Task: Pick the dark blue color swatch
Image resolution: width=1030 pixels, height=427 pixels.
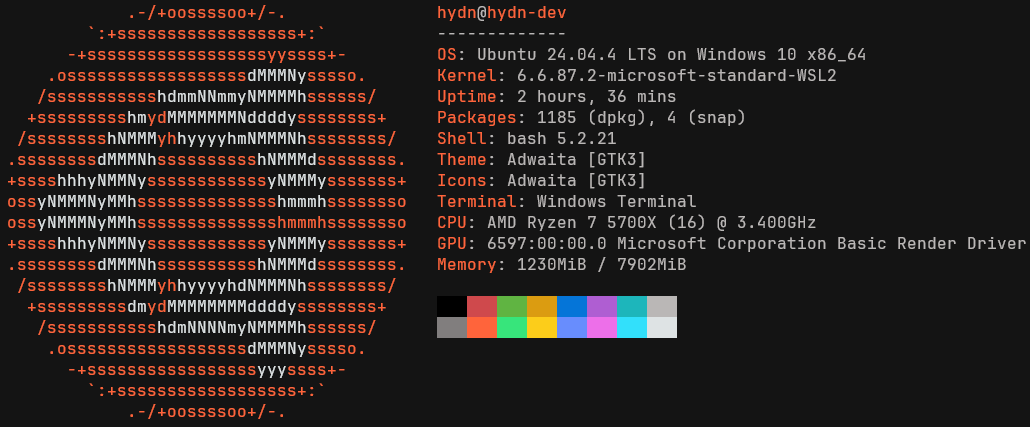Action: [x=572, y=306]
